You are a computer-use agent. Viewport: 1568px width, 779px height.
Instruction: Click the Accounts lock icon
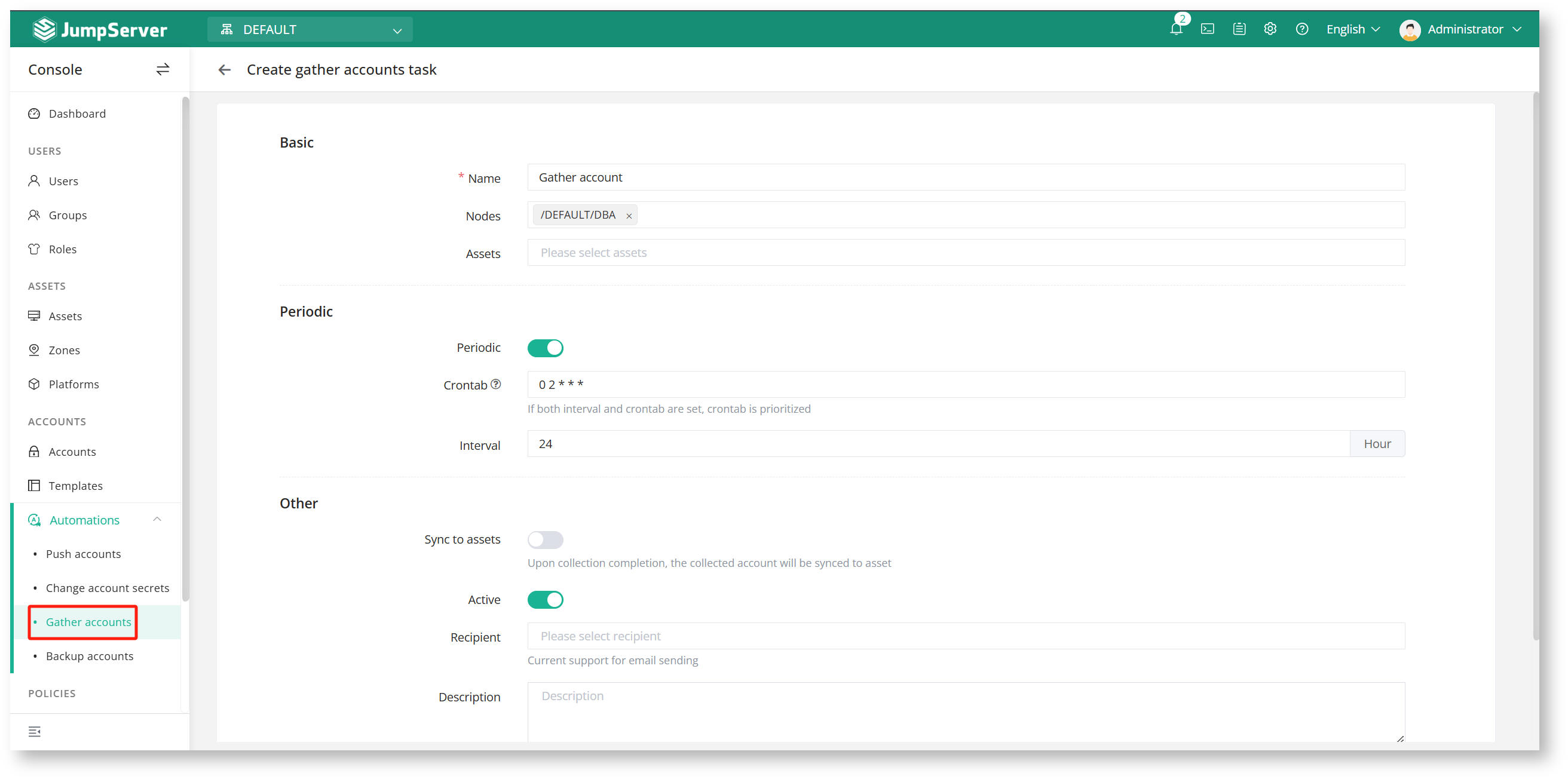34,452
